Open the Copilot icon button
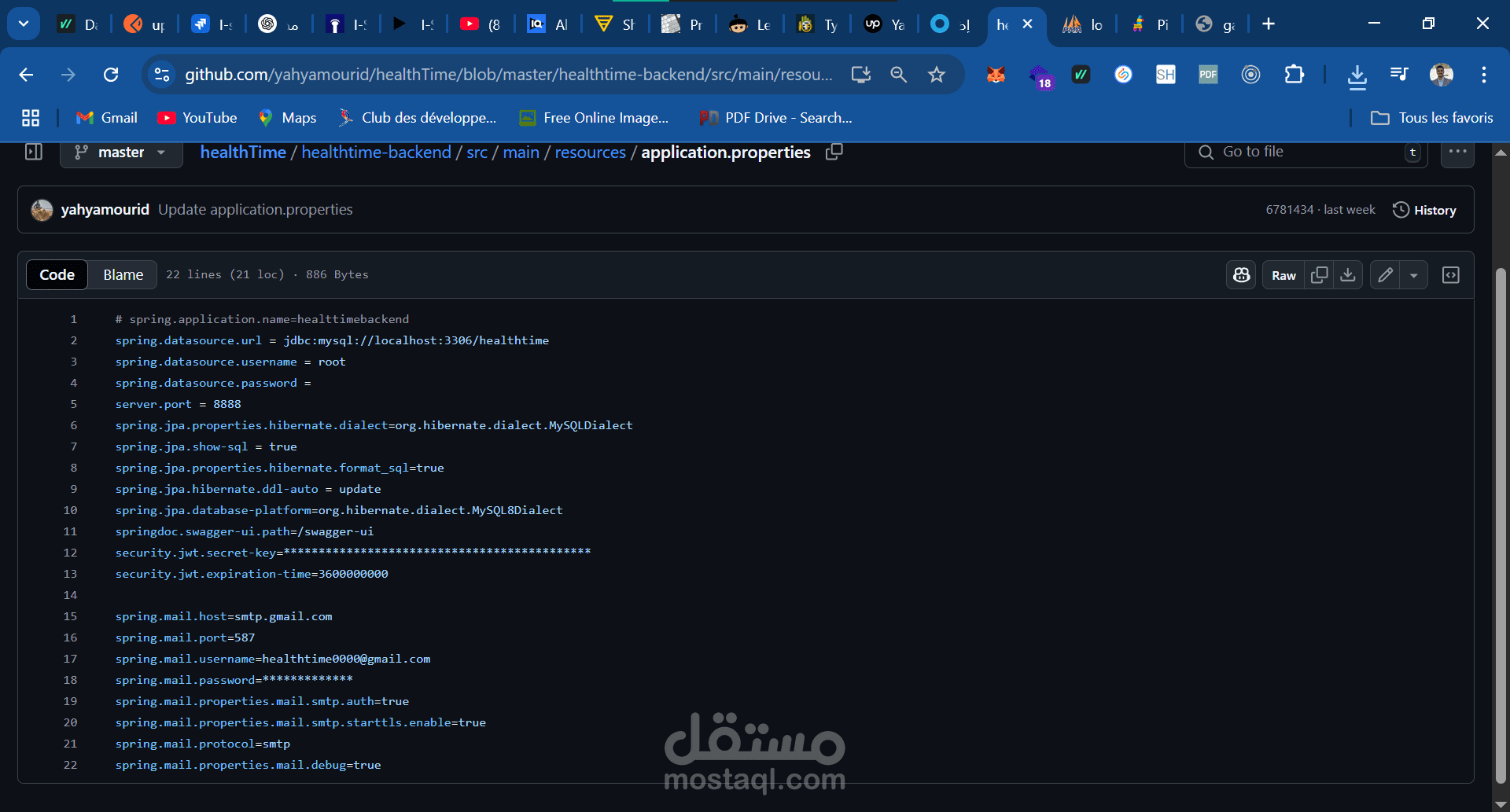 [1241, 275]
